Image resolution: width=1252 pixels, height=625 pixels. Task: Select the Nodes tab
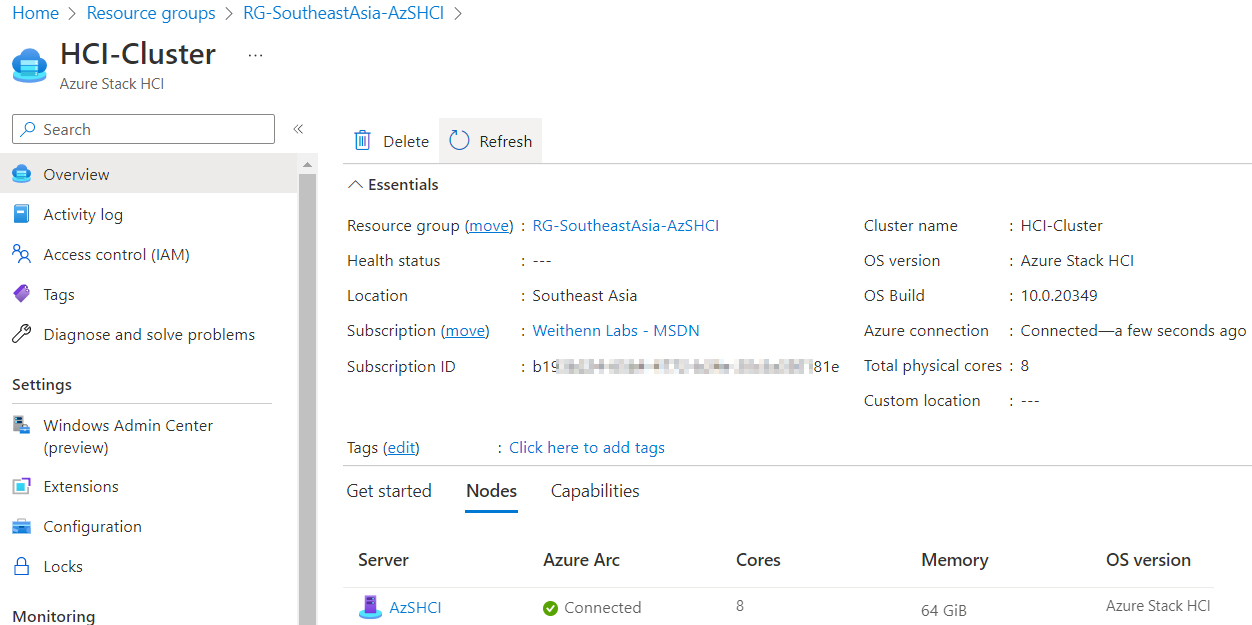(x=492, y=491)
